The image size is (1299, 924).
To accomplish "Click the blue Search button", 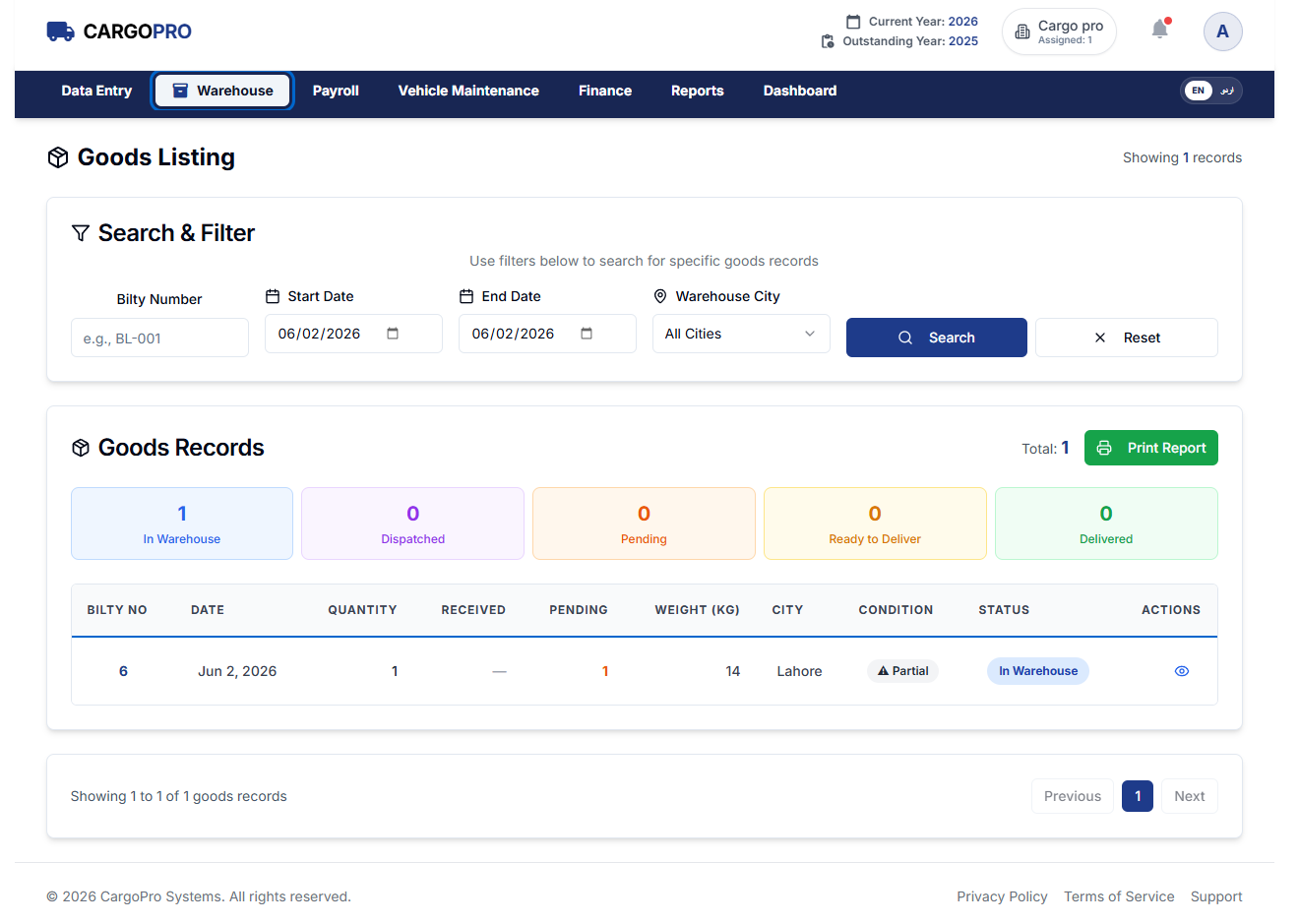I will (937, 338).
